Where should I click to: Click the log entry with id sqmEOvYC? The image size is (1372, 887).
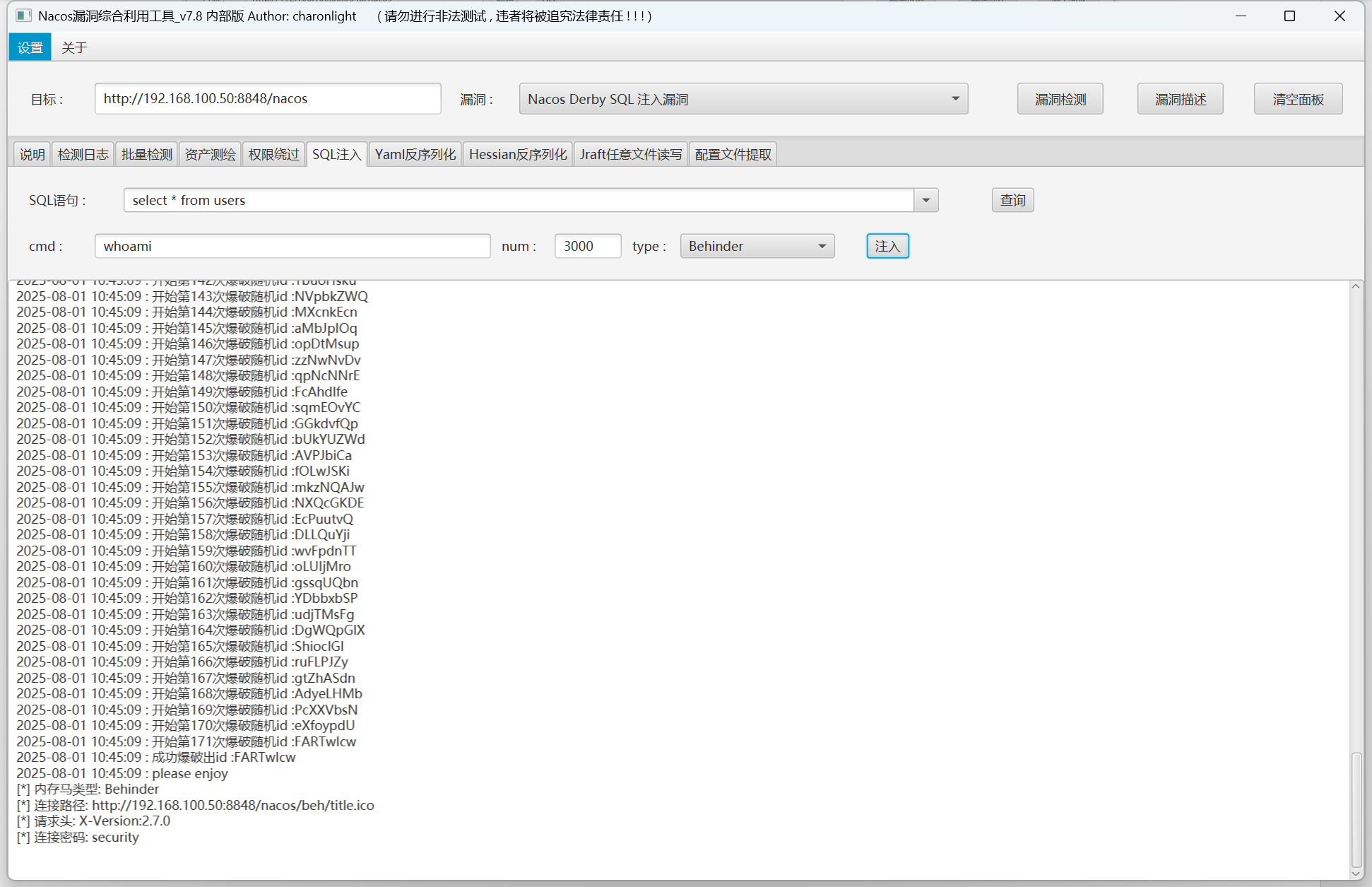pos(189,407)
